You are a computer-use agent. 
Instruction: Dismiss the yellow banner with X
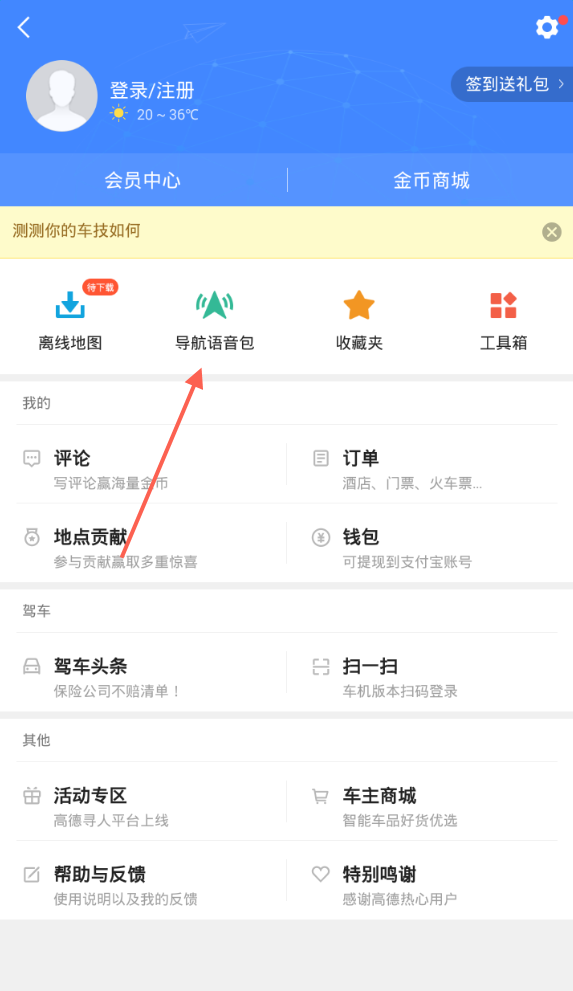552,232
